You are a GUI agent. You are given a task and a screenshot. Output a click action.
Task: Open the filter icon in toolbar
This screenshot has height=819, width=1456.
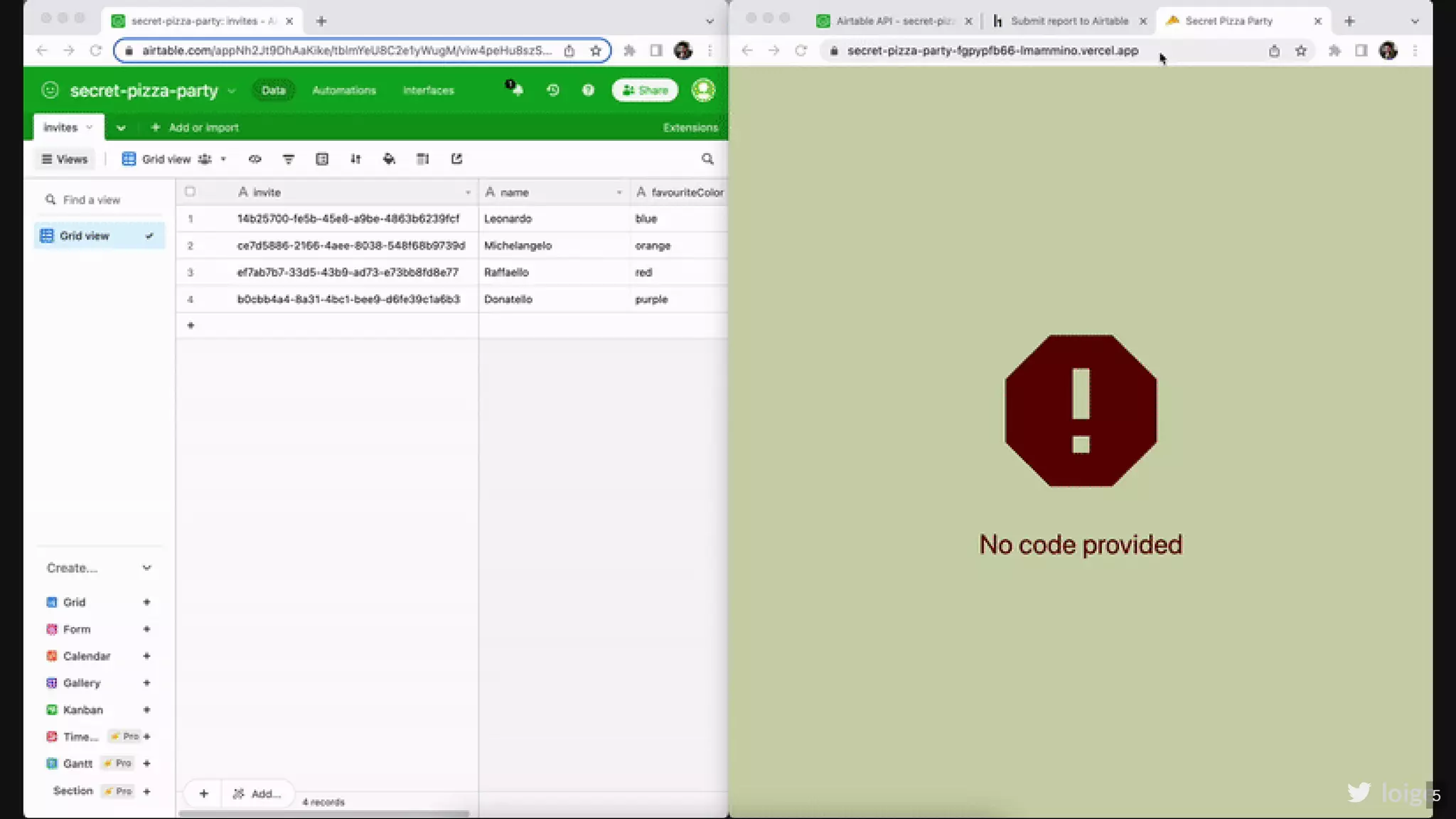[288, 159]
